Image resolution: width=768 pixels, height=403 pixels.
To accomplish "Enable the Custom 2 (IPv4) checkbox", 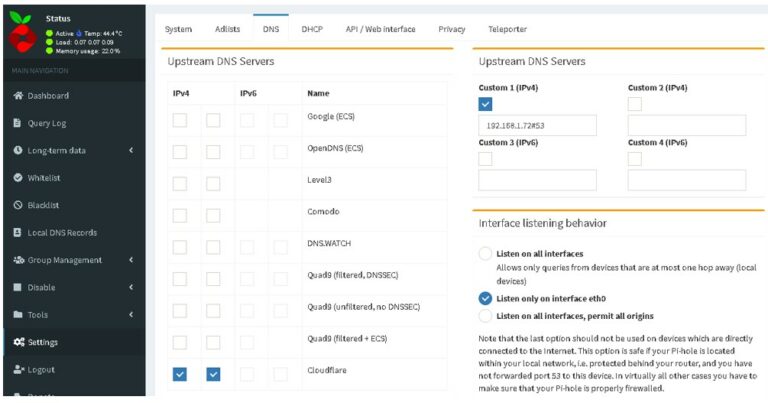I will point(635,104).
